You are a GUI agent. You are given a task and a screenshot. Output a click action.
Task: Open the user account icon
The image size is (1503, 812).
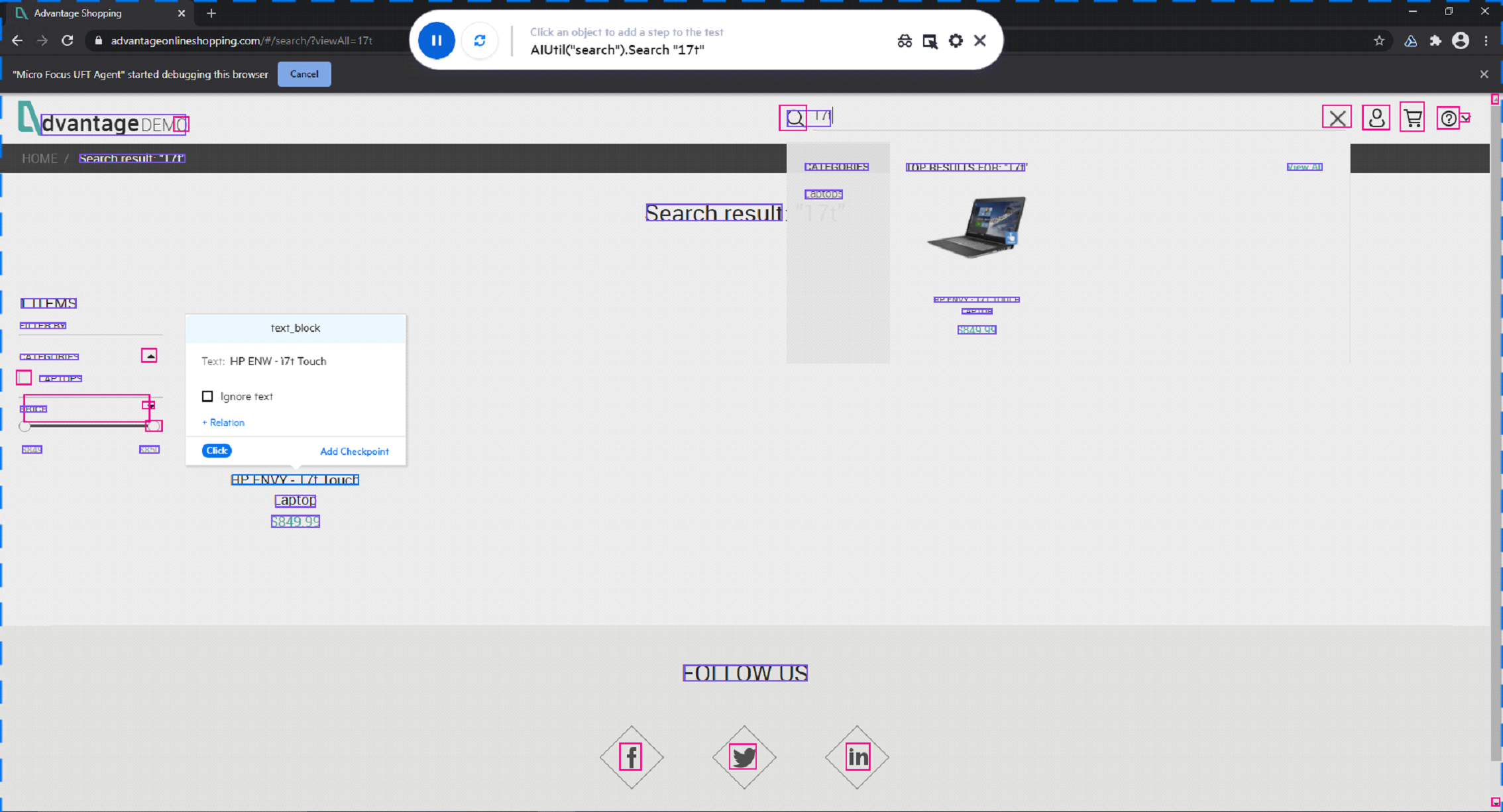pyautogui.click(x=1376, y=118)
